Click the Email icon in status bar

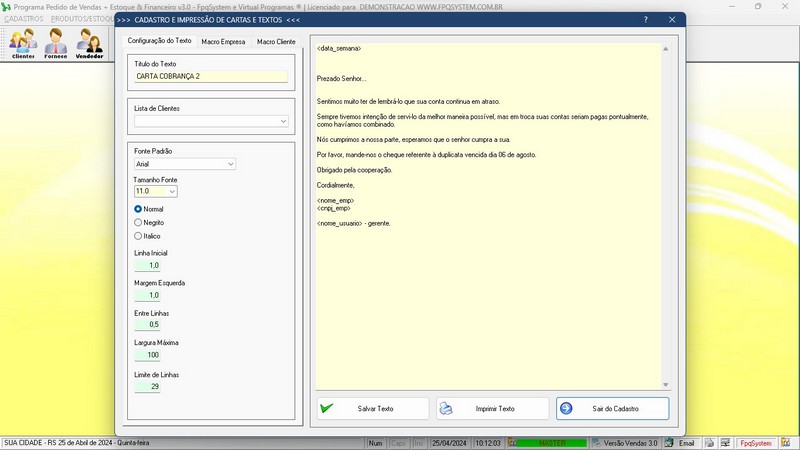coord(669,443)
